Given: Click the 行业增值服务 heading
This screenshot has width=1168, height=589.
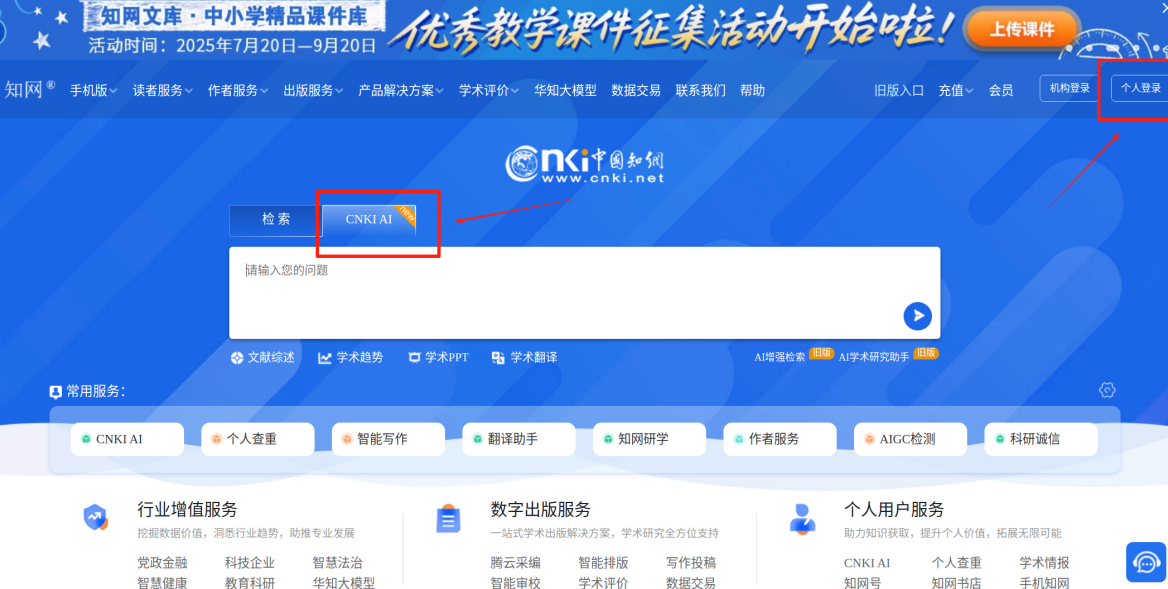Looking at the screenshot, I should [x=187, y=510].
